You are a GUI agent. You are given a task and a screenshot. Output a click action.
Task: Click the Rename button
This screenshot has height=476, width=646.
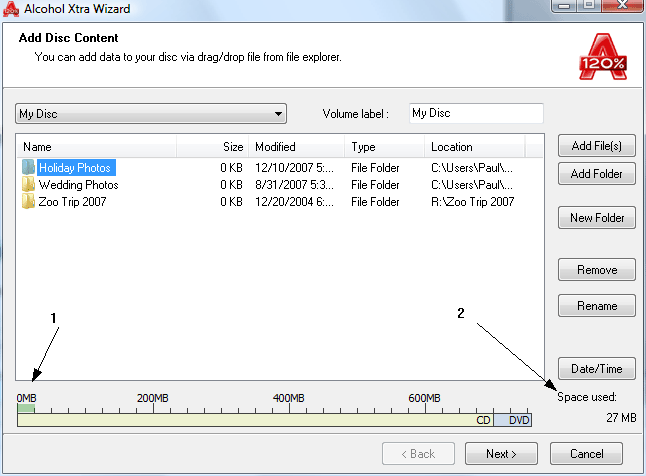click(597, 306)
